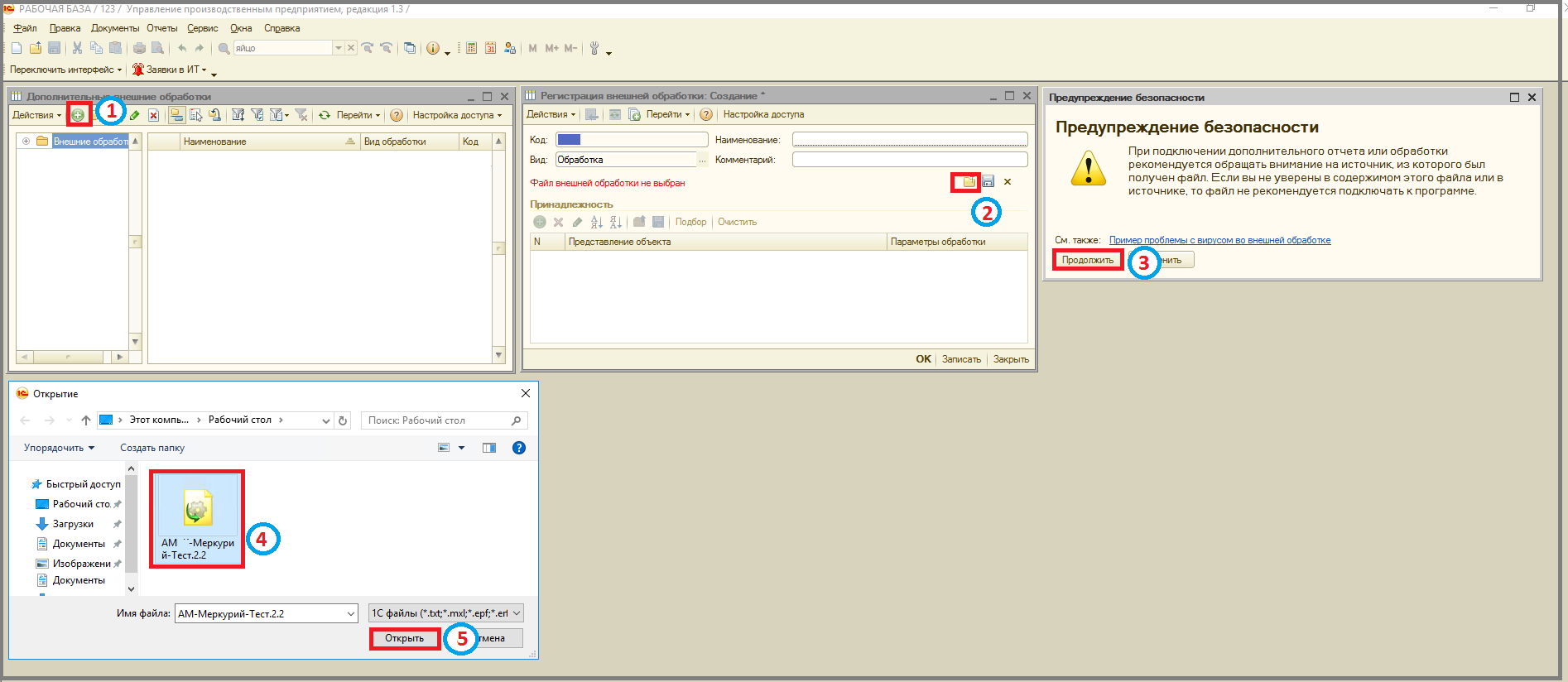Toggle hierarchical view button in list toolbar
The image size is (1568, 682).
coord(176,115)
